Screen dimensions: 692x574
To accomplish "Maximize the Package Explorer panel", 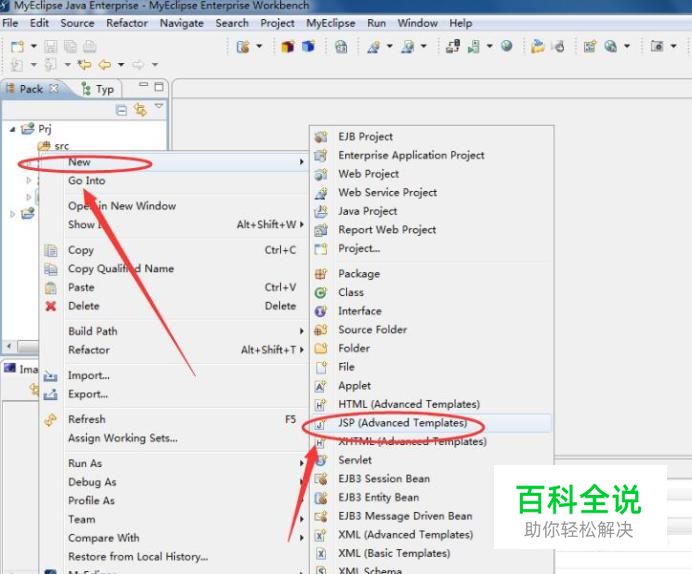I will click(x=159, y=86).
